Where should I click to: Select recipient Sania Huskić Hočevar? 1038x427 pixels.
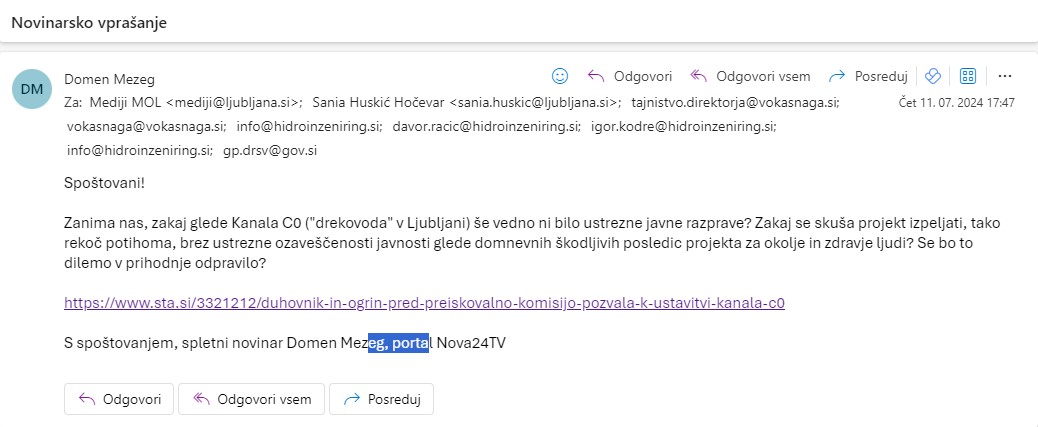[x=466, y=103]
